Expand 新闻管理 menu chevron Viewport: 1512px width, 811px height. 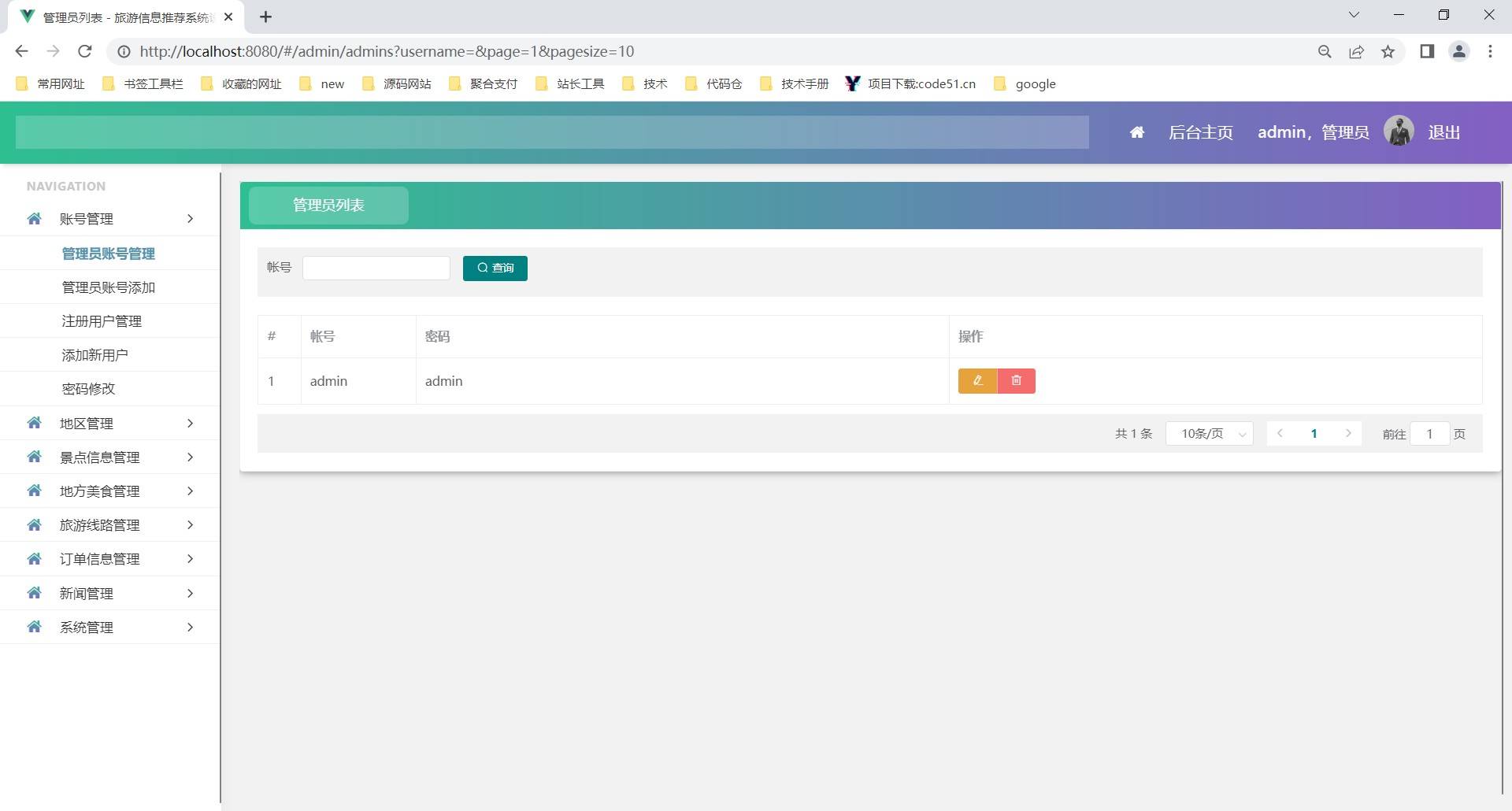[x=190, y=593]
